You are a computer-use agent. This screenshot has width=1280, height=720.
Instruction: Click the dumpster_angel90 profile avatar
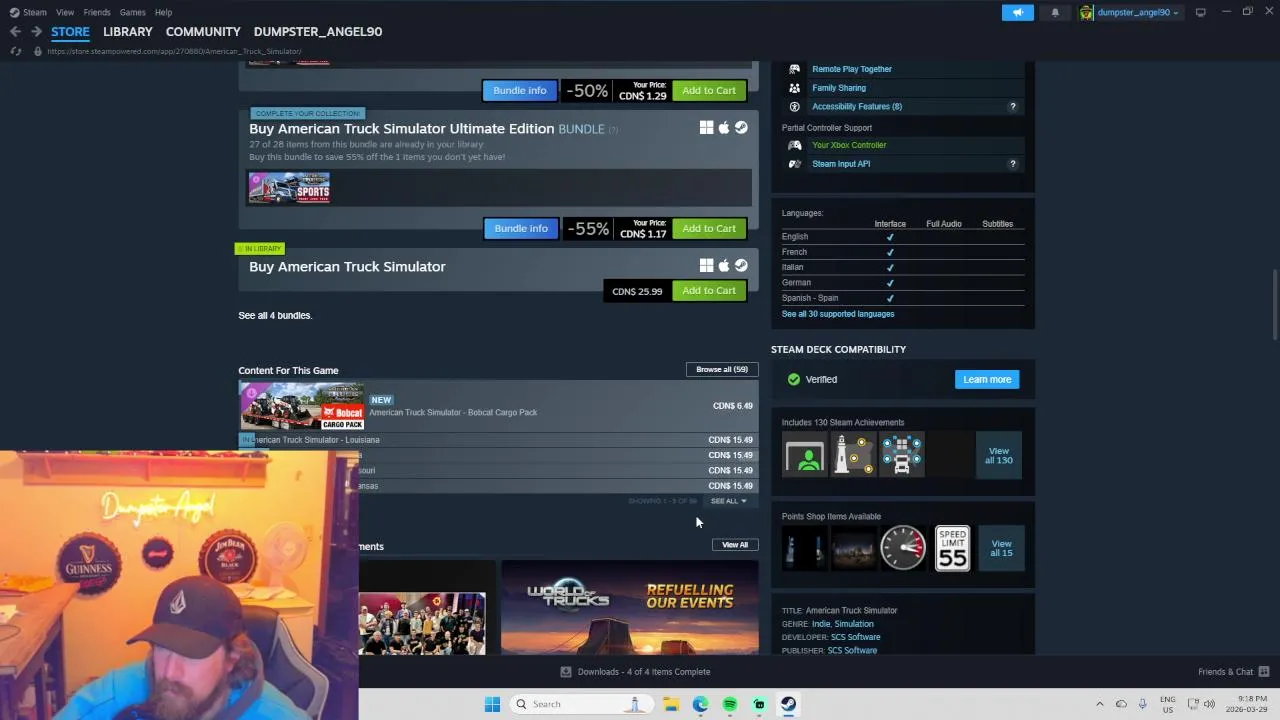1086,12
